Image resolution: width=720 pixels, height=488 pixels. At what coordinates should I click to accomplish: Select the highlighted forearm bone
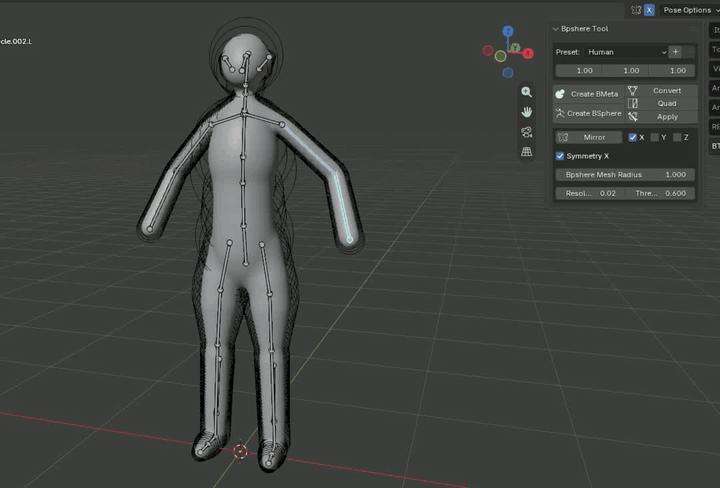tap(343, 206)
